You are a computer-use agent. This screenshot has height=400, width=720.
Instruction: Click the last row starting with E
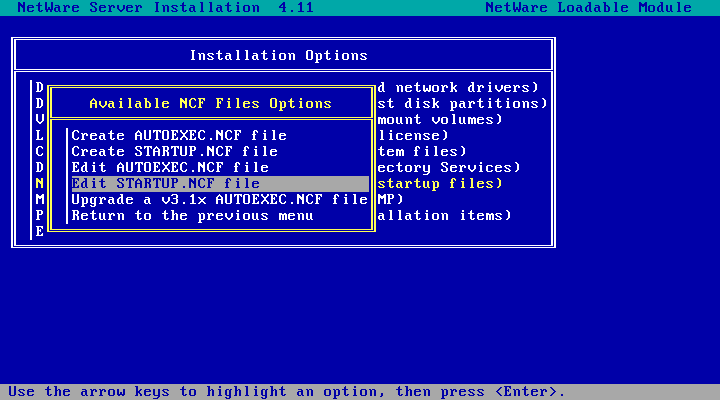tap(39, 232)
